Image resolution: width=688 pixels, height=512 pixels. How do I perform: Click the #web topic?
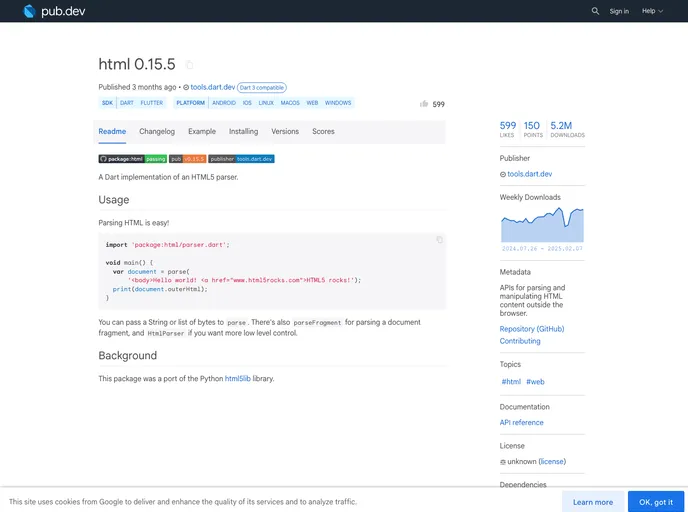pos(535,382)
